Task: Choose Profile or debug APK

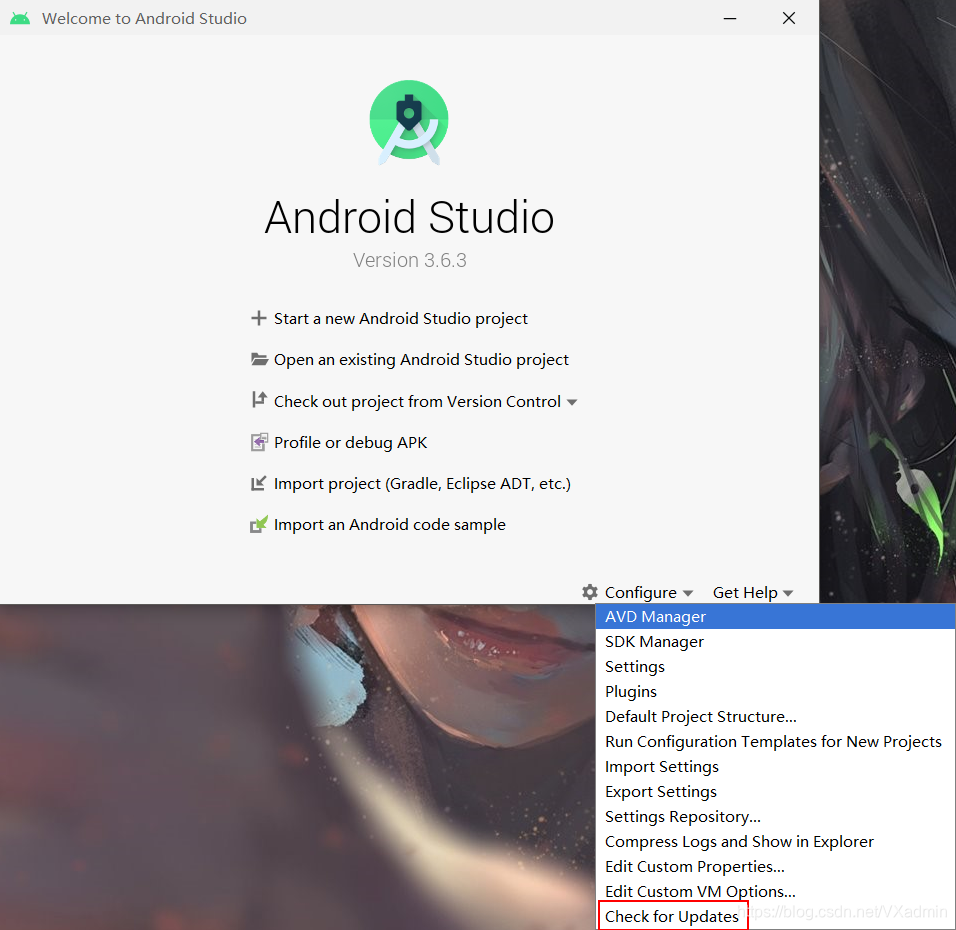Action: tap(351, 443)
